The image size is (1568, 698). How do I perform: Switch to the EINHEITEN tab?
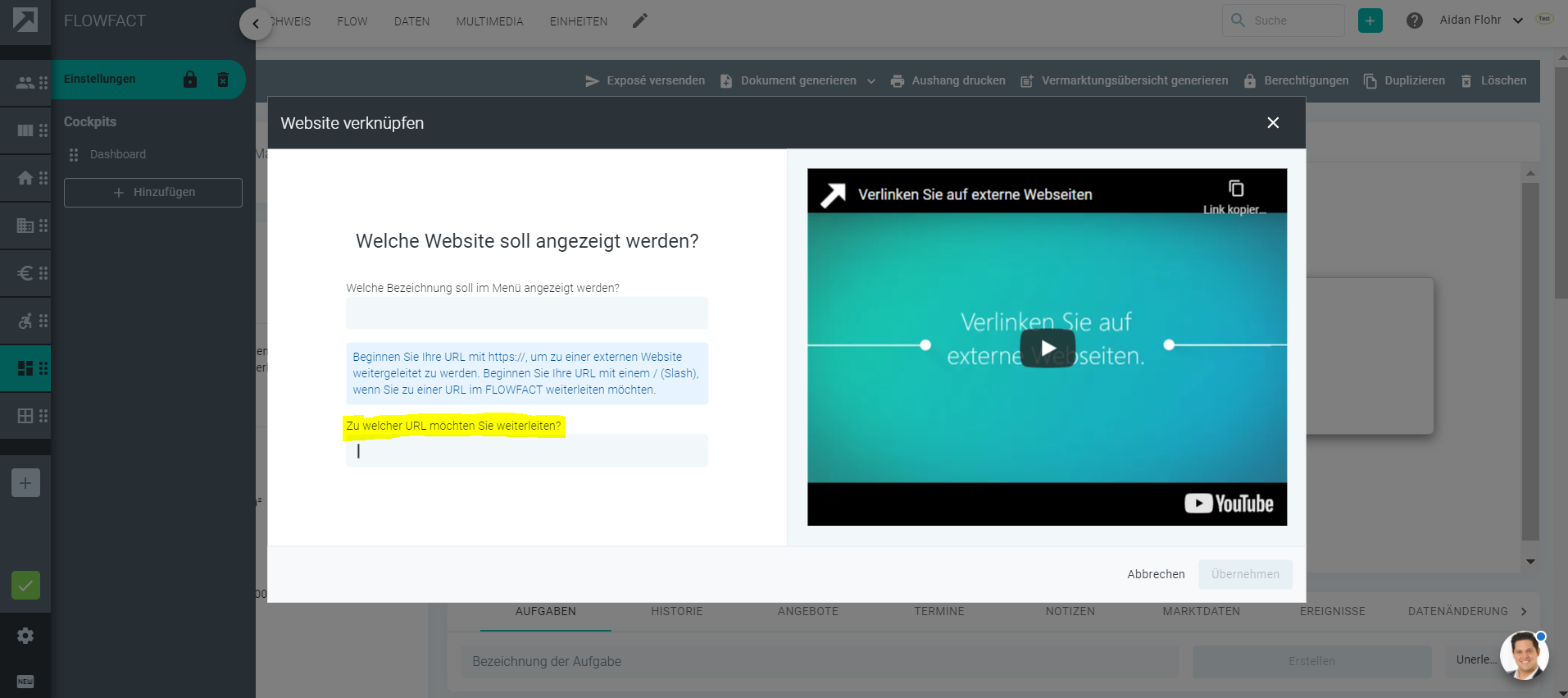pos(579,21)
